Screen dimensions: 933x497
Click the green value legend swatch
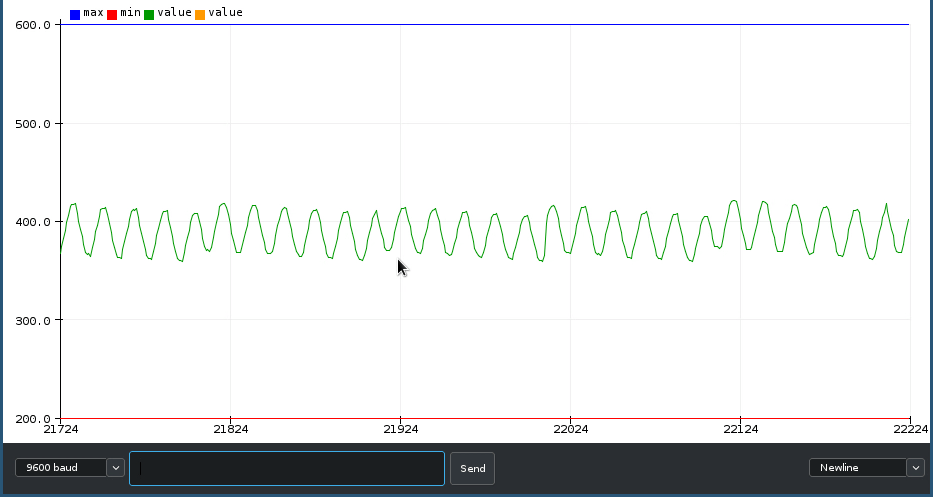click(149, 14)
